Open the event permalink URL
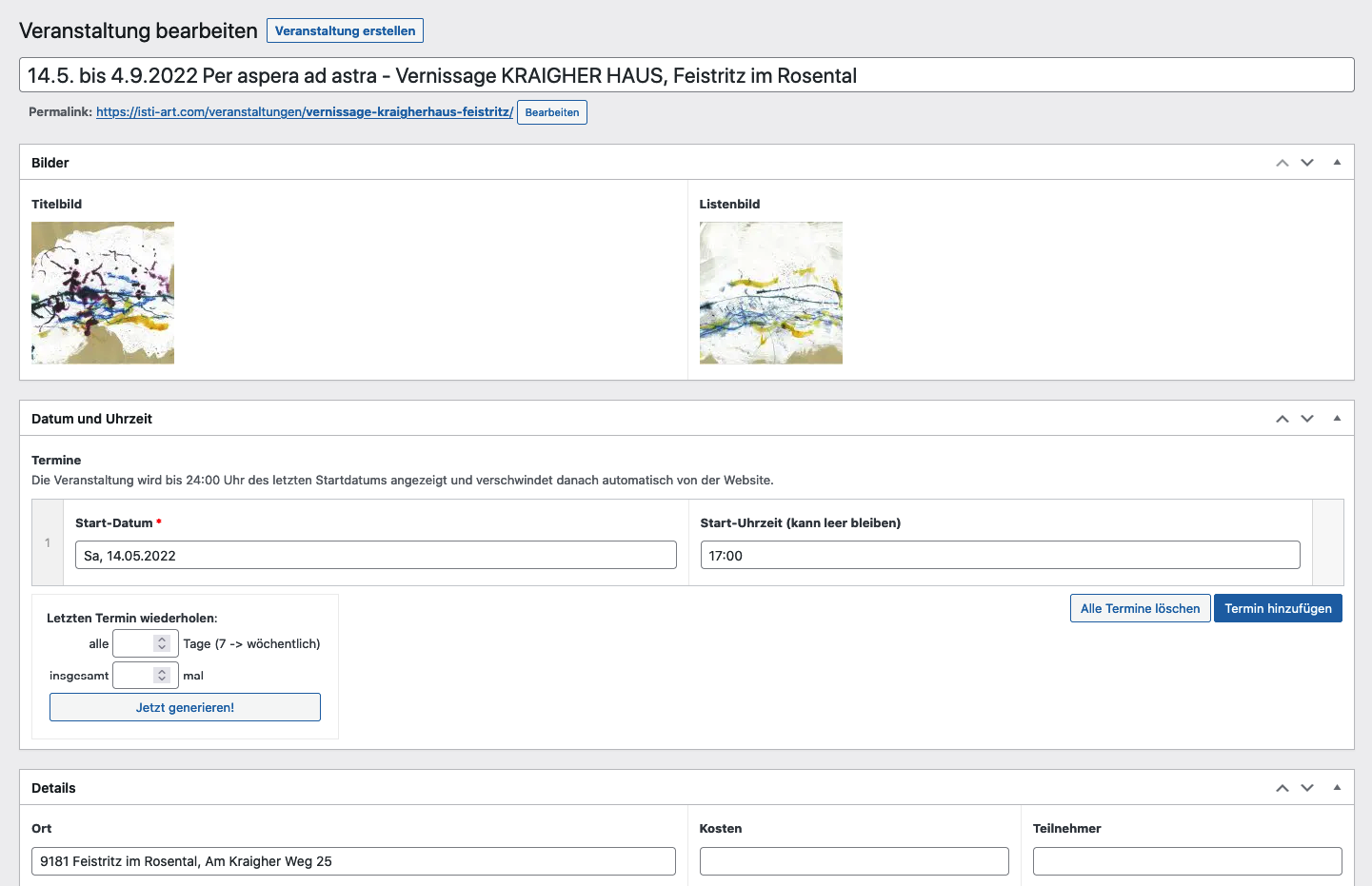 pos(304,112)
